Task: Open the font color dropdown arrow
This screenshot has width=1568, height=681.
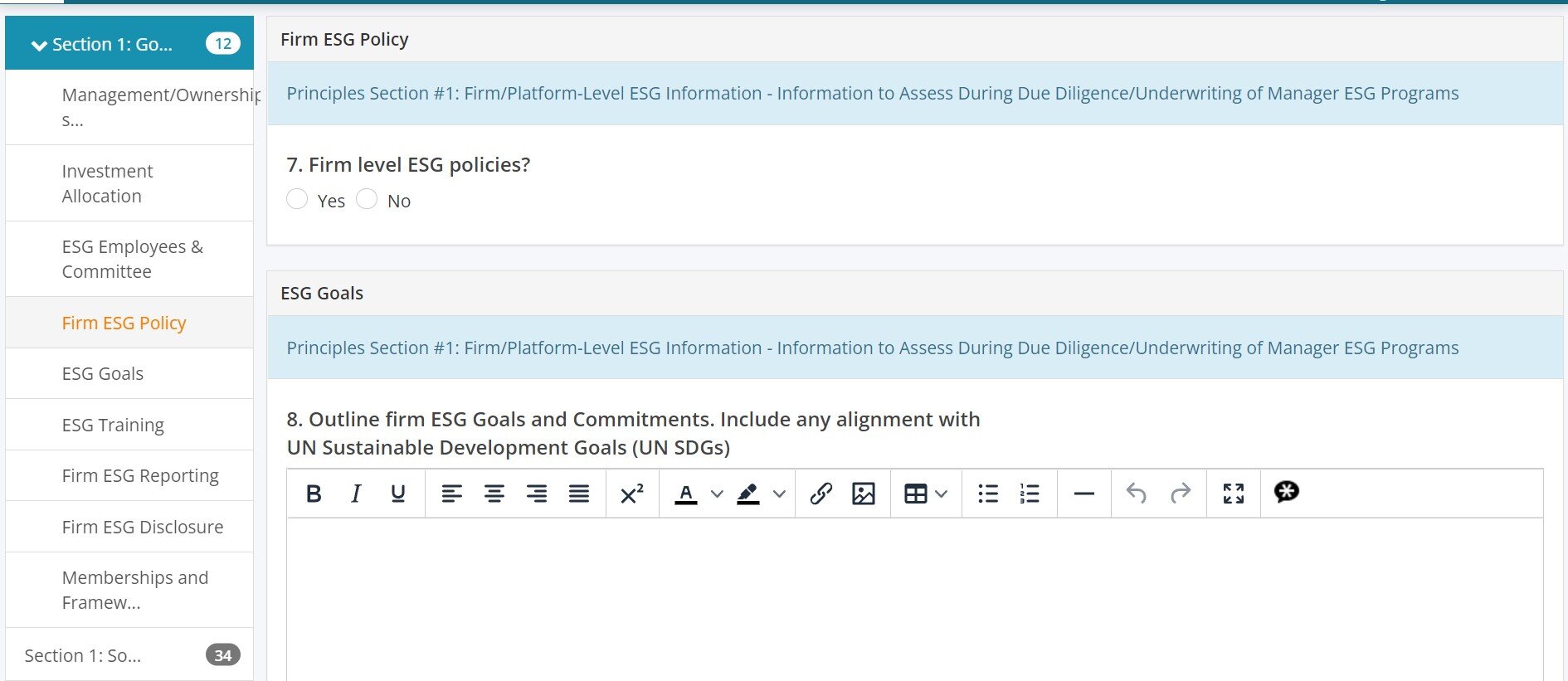Action: (718, 494)
